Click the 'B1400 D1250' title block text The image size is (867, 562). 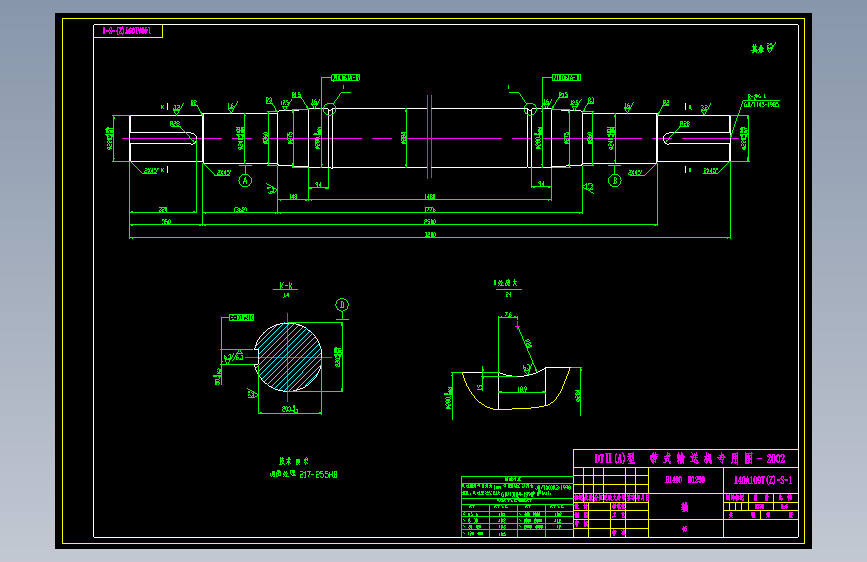pyautogui.click(x=685, y=480)
